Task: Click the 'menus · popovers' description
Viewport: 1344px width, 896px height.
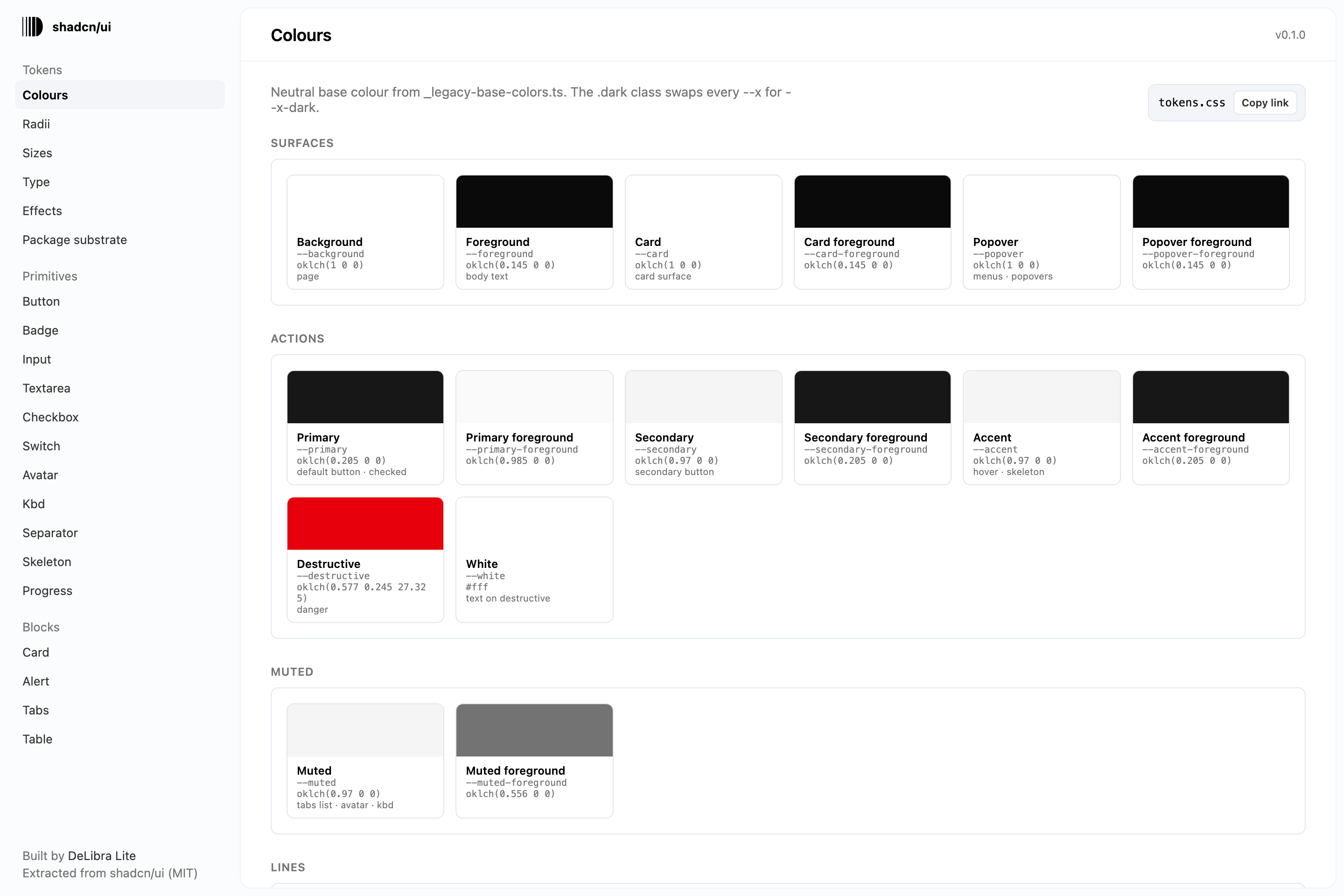Action: point(1013,277)
